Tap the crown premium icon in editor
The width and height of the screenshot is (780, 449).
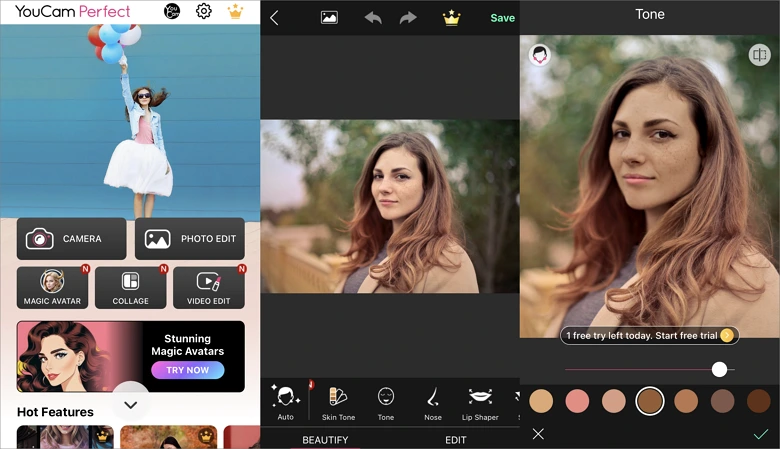451,18
